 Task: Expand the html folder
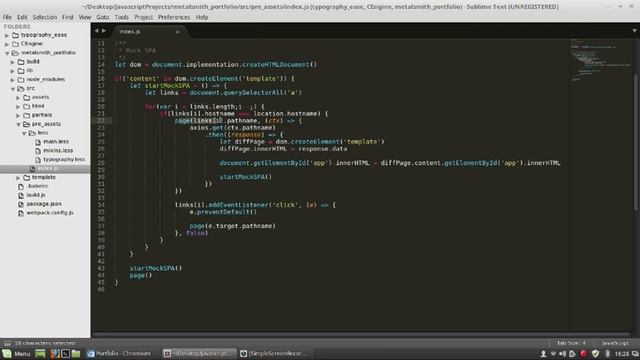click(x=18, y=107)
